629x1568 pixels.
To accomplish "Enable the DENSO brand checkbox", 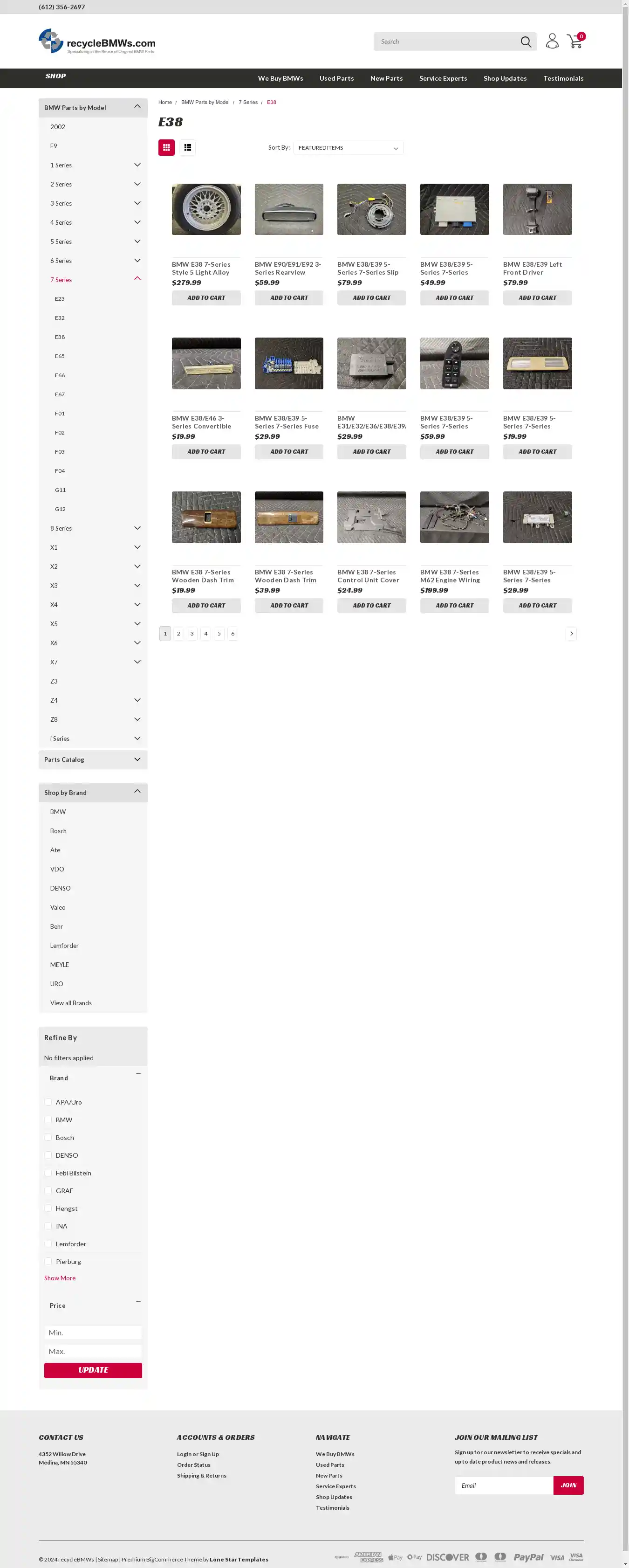I will [x=48, y=1155].
